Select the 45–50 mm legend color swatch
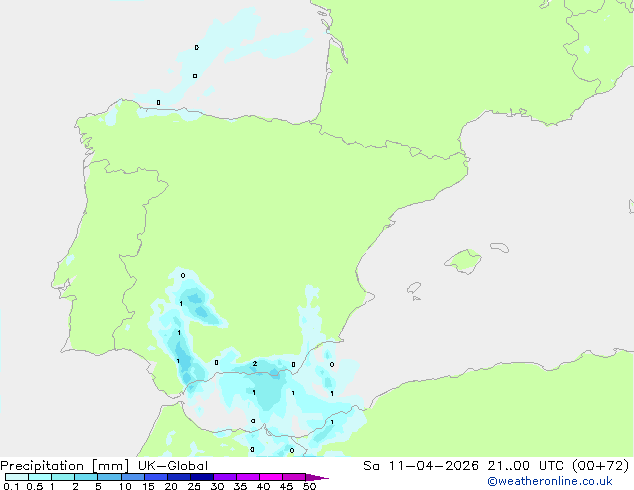Screen dimensions: 634x490 (x=294, y=477)
